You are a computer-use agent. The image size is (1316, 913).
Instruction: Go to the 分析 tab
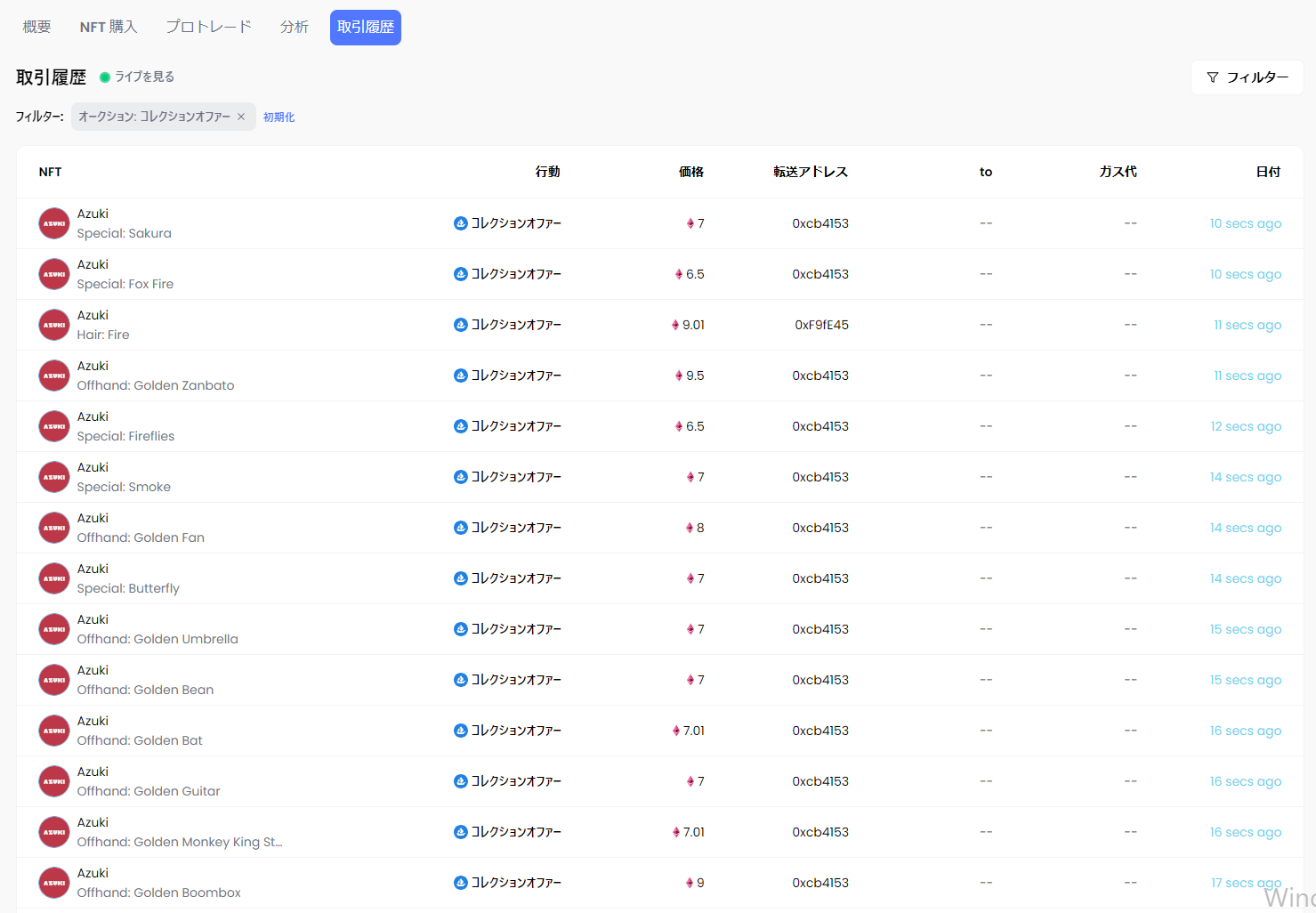[x=294, y=28]
